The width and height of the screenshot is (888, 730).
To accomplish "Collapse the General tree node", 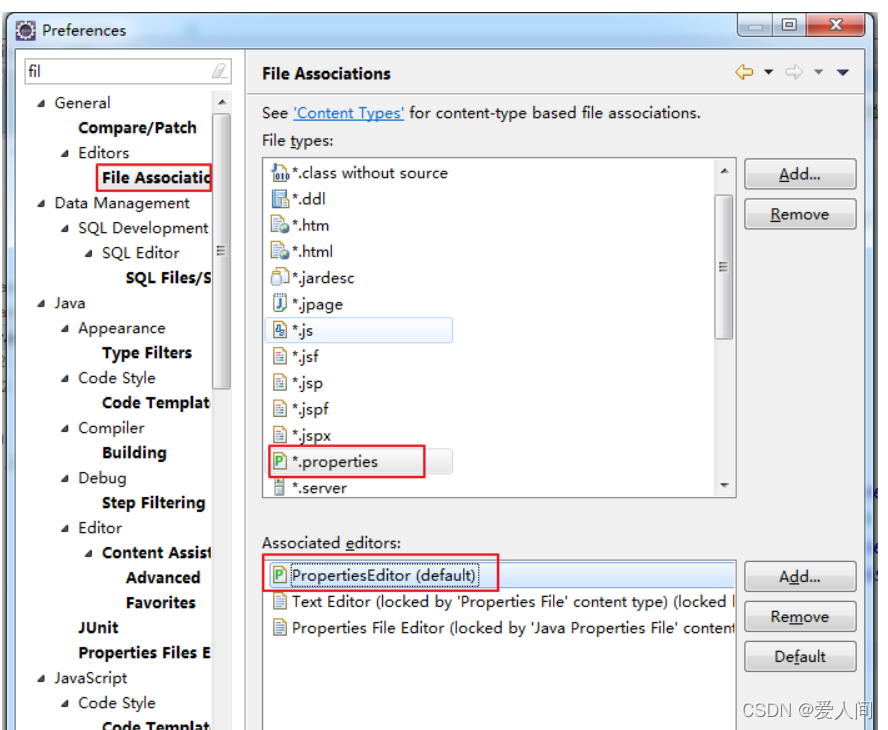I will click(41, 103).
